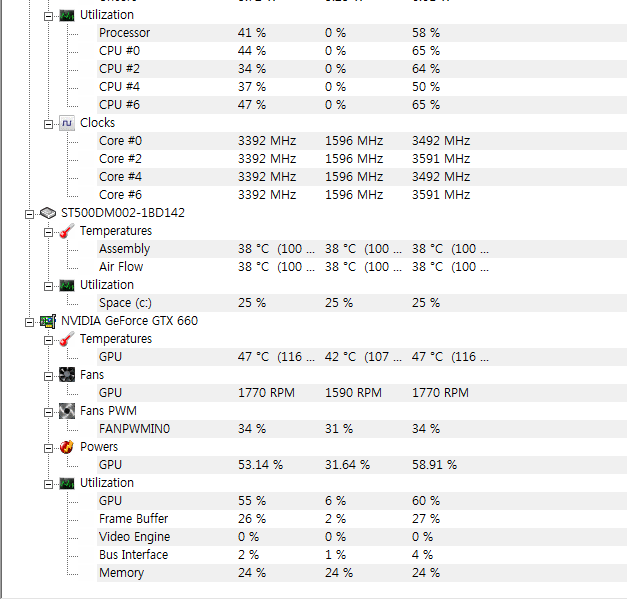This screenshot has width=627, height=600.
Task: Click the Fans PWM icon
Action: (67, 411)
